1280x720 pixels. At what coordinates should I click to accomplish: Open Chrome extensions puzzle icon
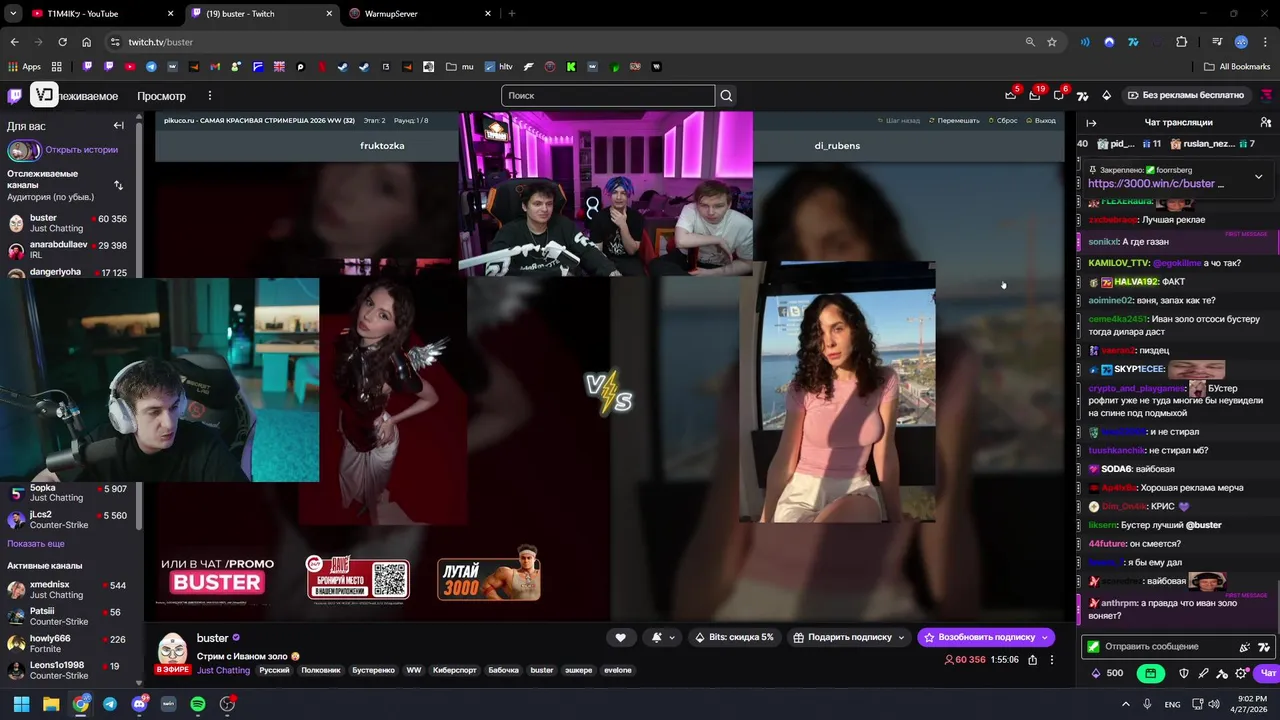(1182, 42)
